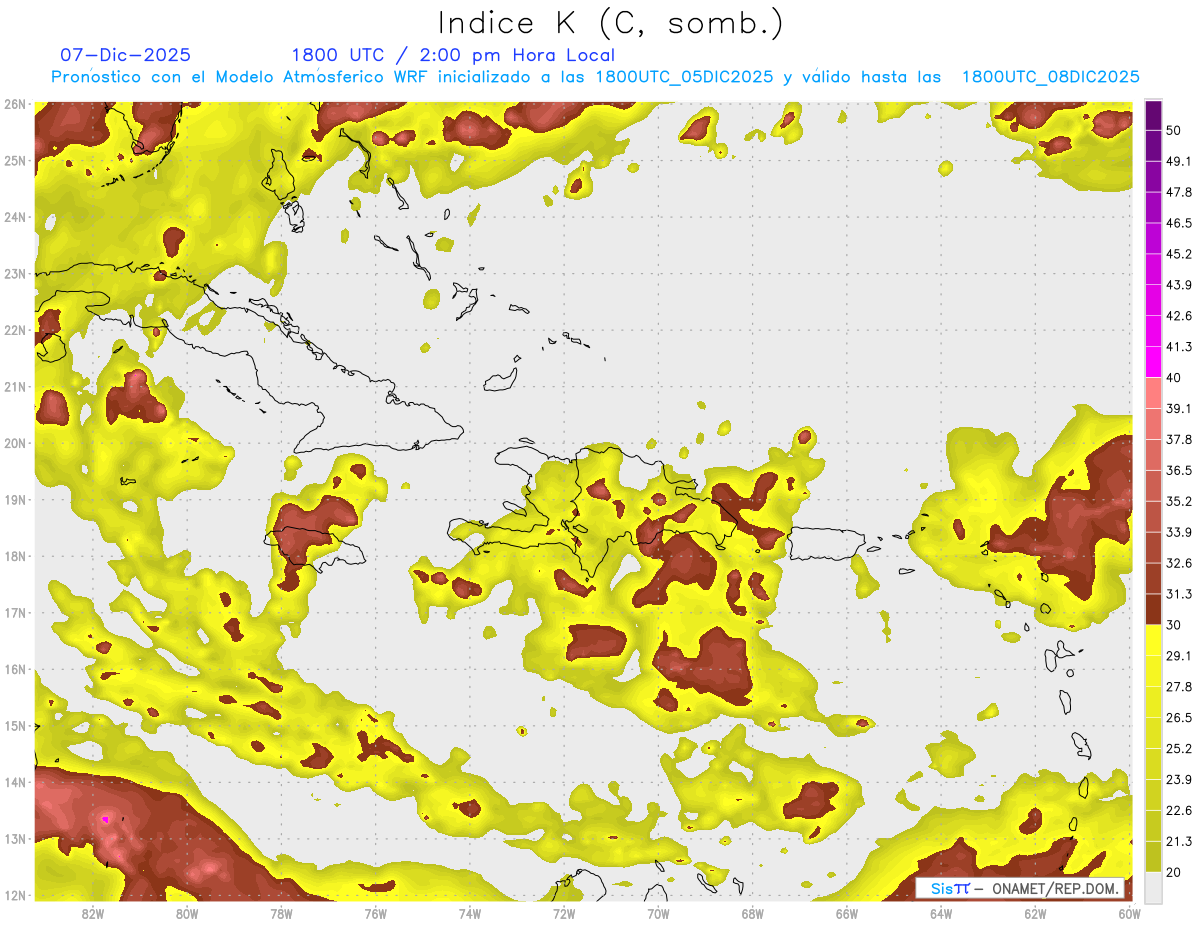Image resolution: width=1200 pixels, height=927 pixels.
Task: Click the 19N latitude label
Action: coord(15,499)
